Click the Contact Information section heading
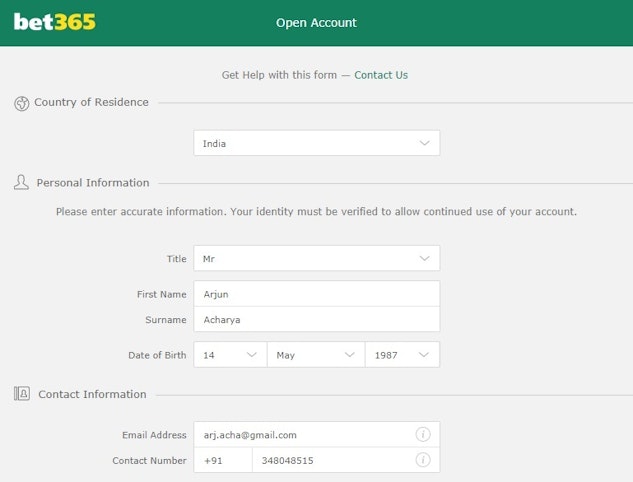The width and height of the screenshot is (633, 482). click(x=92, y=394)
